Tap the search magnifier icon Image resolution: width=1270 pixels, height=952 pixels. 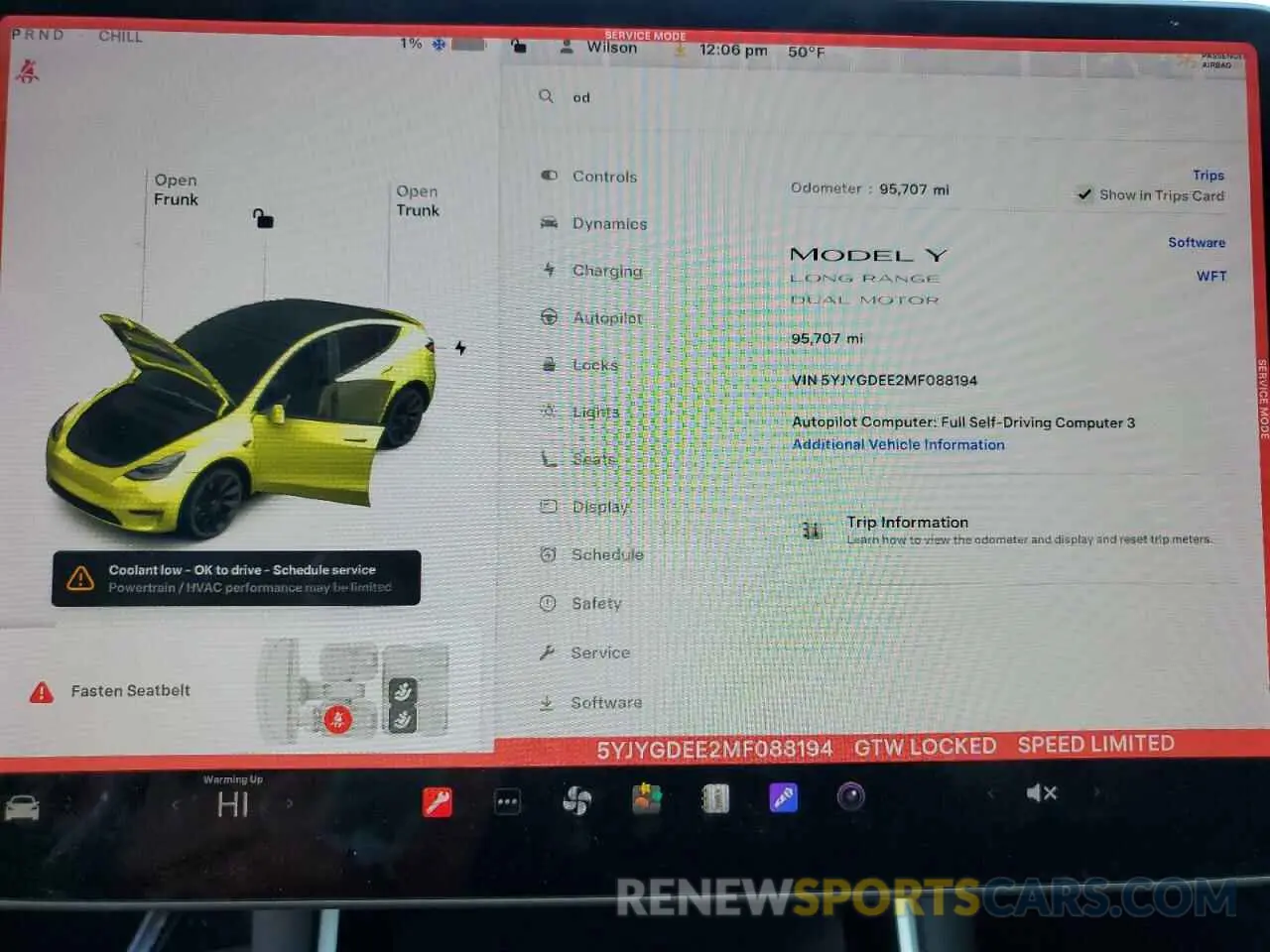(546, 96)
